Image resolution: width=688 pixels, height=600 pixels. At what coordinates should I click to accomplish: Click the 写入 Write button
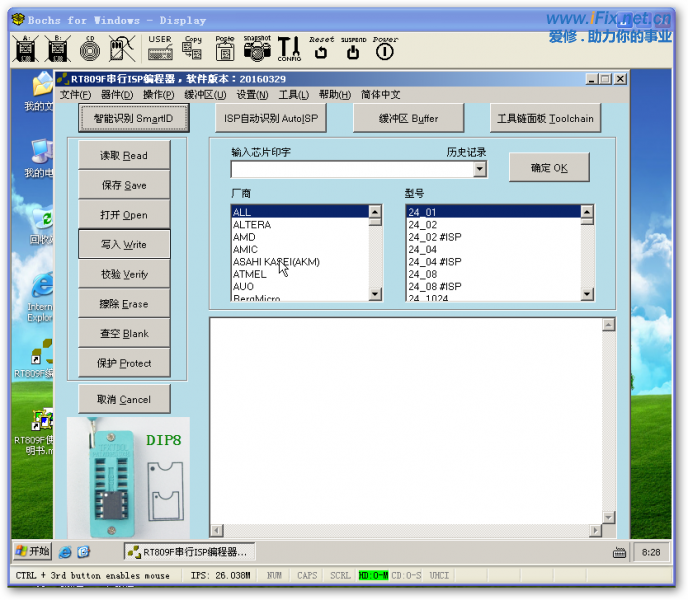point(124,244)
